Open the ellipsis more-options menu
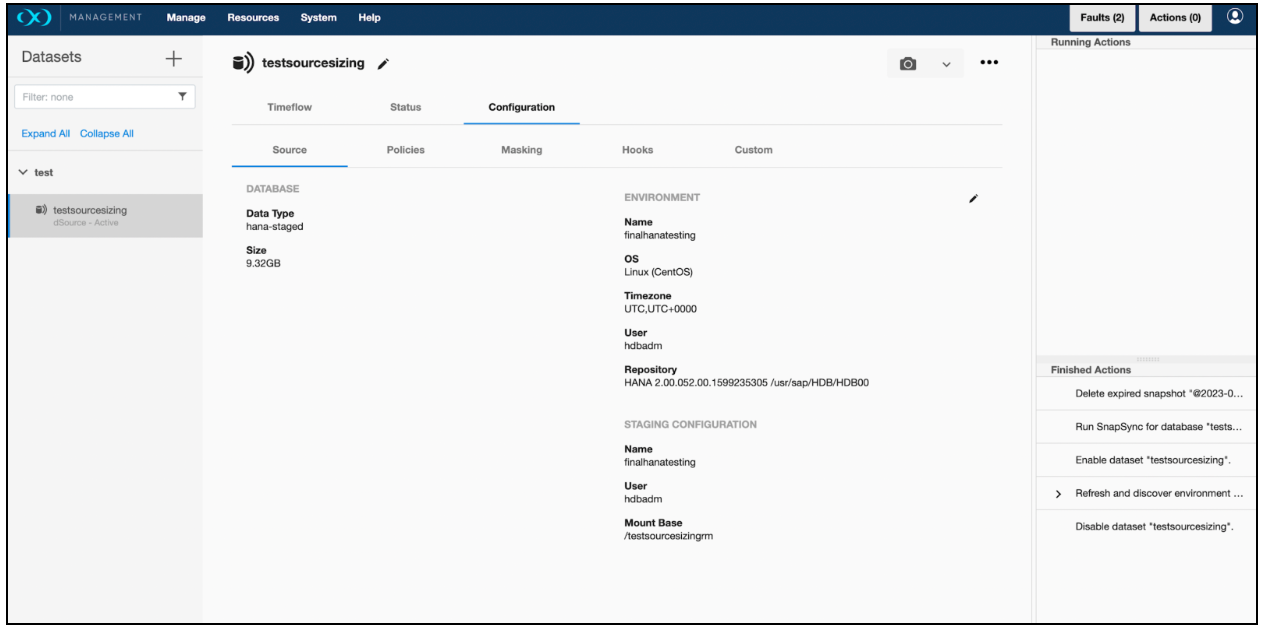 pos(989,62)
